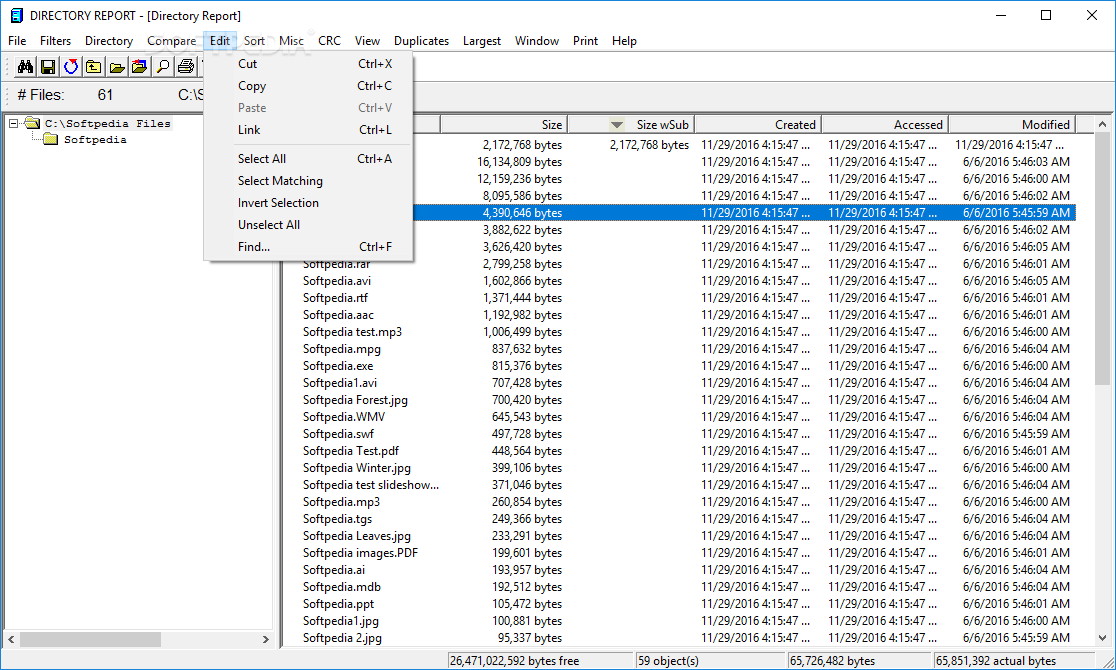The height and width of the screenshot is (670, 1116).
Task: Sort by the Created column header
Action: 757,125
